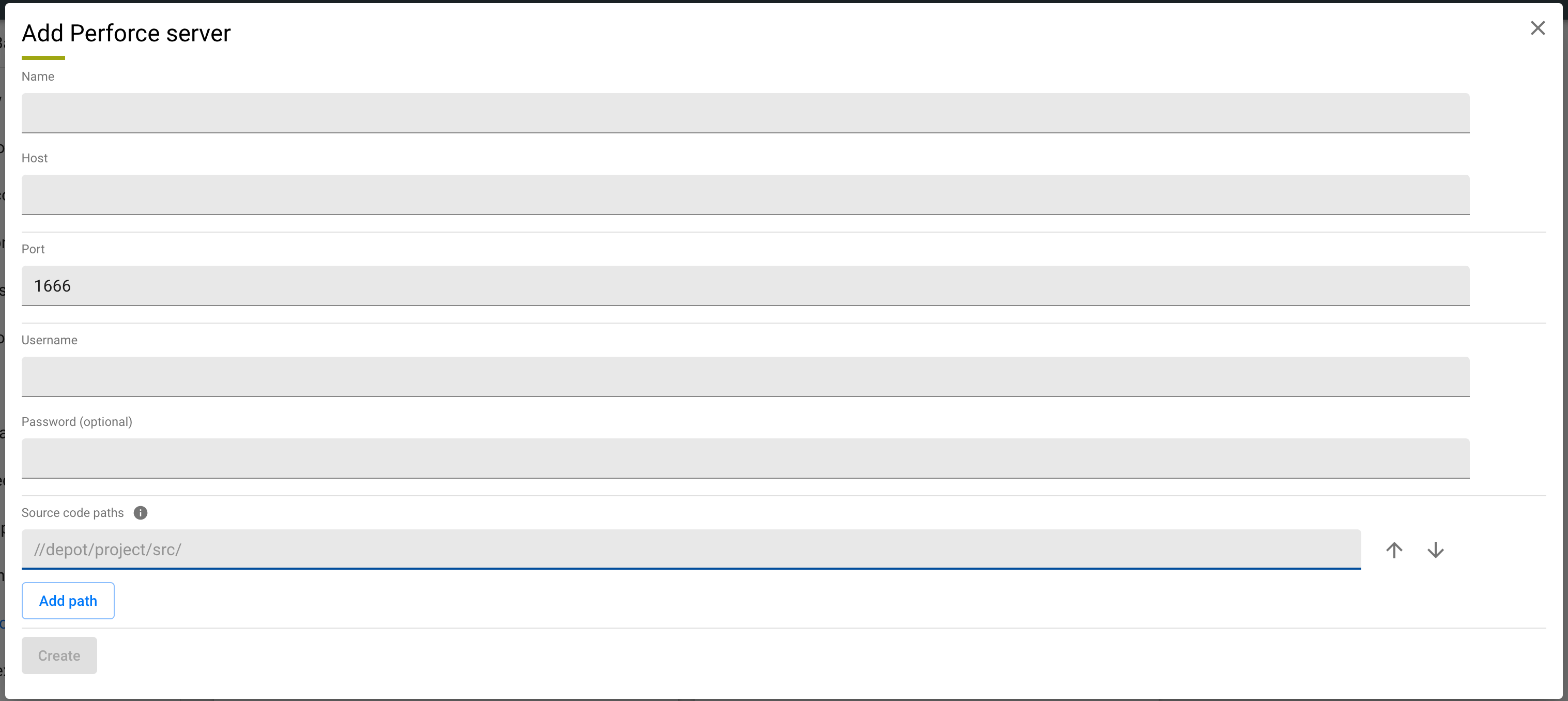
Task: Click the Source code paths label
Action: 72,513
